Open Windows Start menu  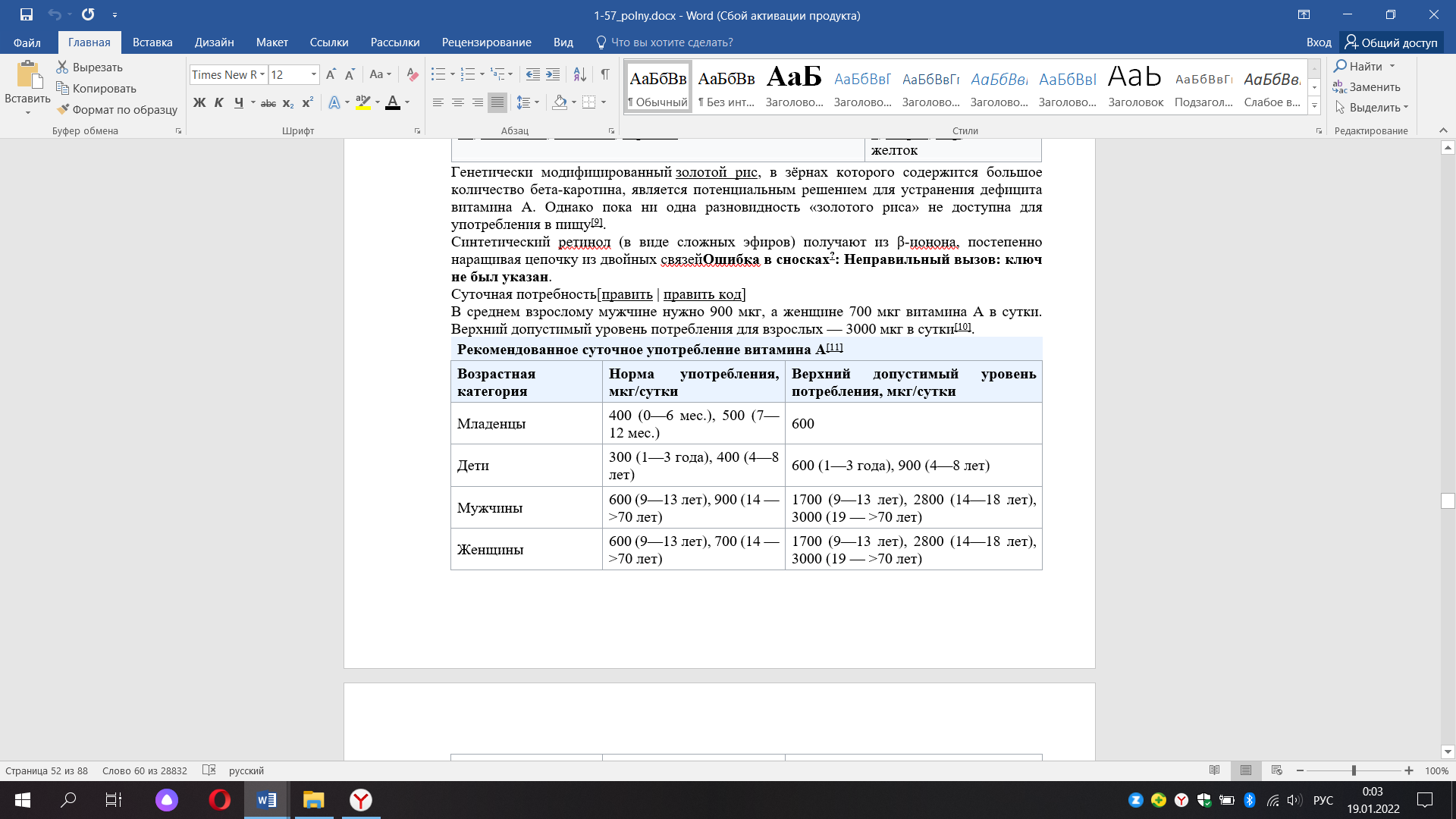[23, 800]
